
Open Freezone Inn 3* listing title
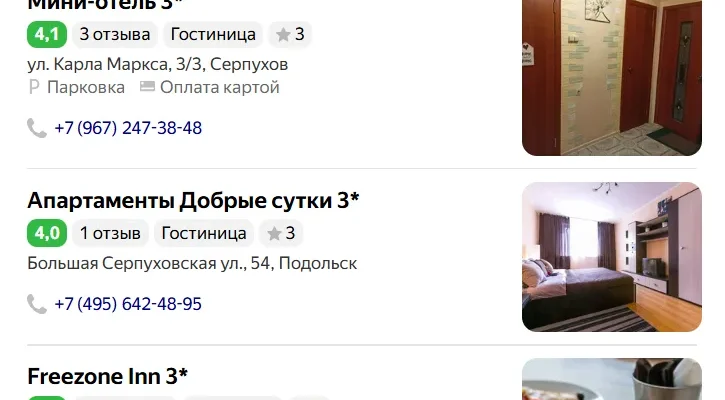pos(108,376)
